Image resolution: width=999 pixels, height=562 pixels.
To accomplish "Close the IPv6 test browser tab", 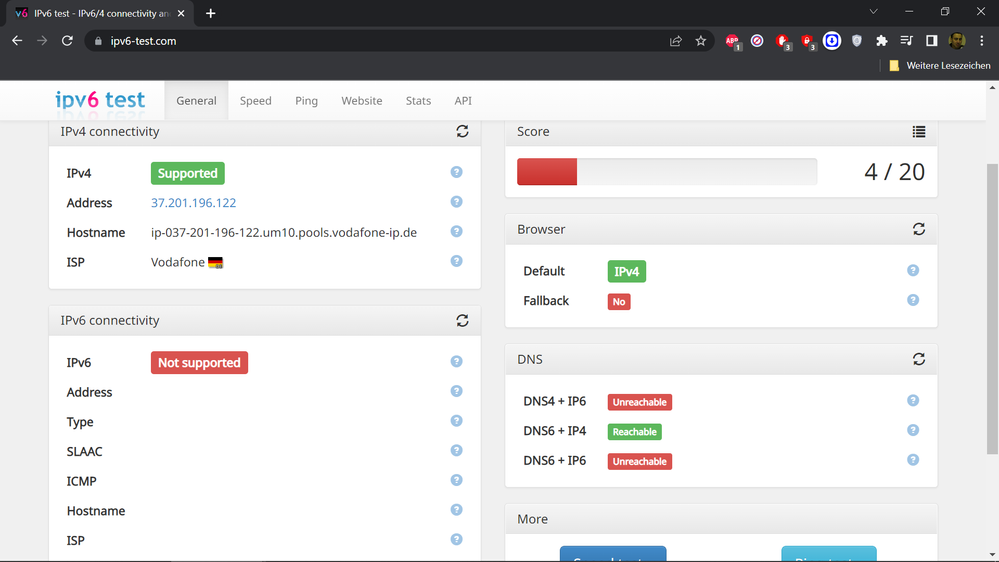I will tap(181, 13).
